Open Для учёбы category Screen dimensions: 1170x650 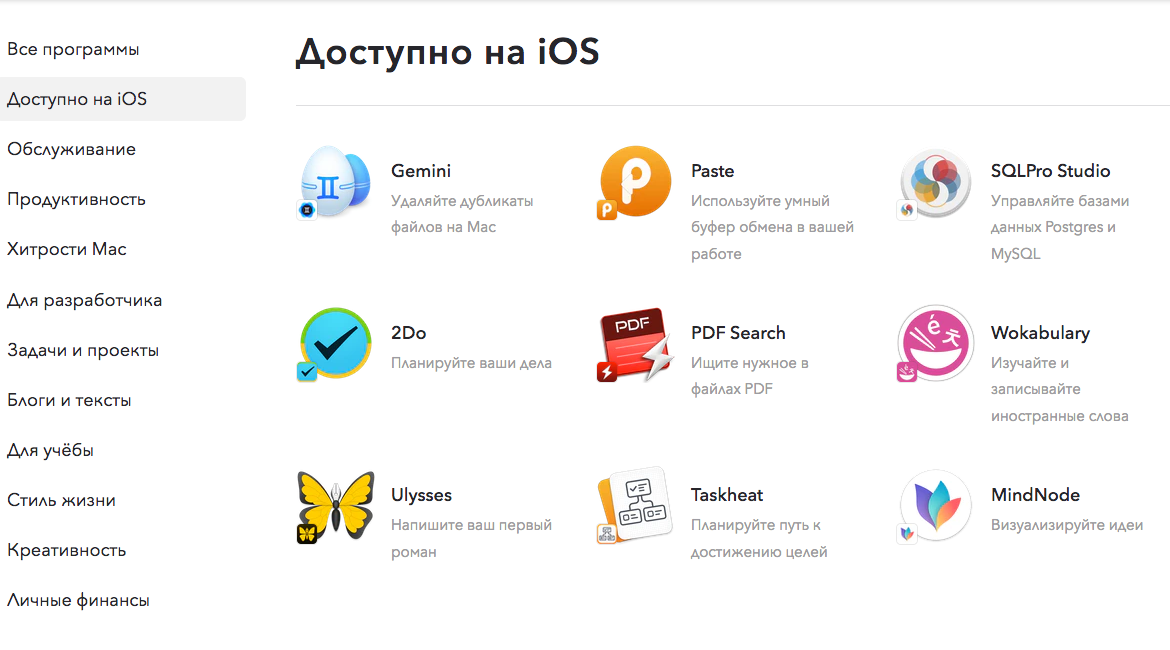coord(51,450)
